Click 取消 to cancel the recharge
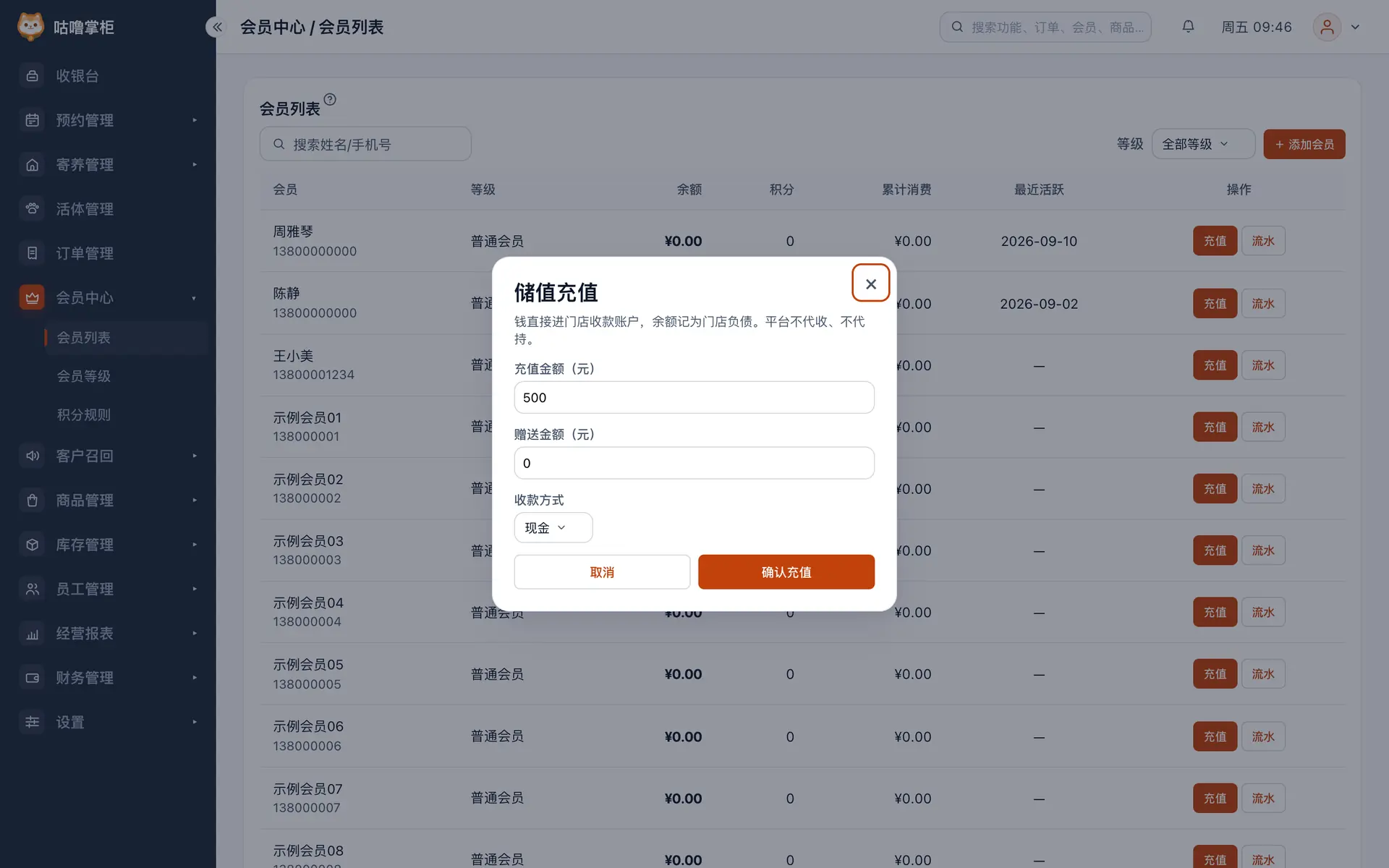This screenshot has width=1389, height=868. (x=602, y=572)
